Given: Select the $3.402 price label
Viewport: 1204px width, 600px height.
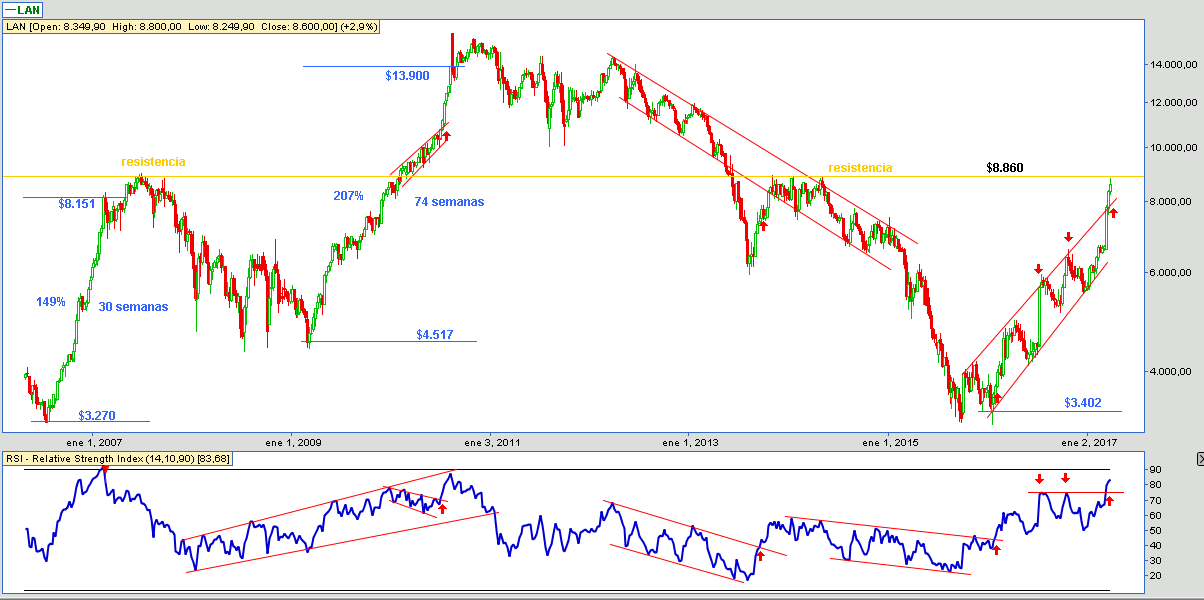Looking at the screenshot, I should coord(1083,403).
